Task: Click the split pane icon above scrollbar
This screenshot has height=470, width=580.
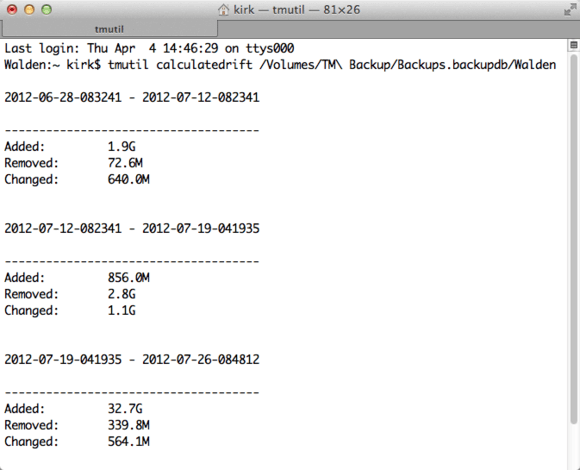Action: tap(574, 45)
